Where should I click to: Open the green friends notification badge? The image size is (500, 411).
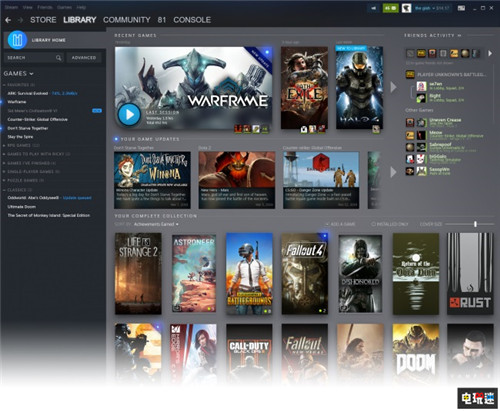click(390, 8)
